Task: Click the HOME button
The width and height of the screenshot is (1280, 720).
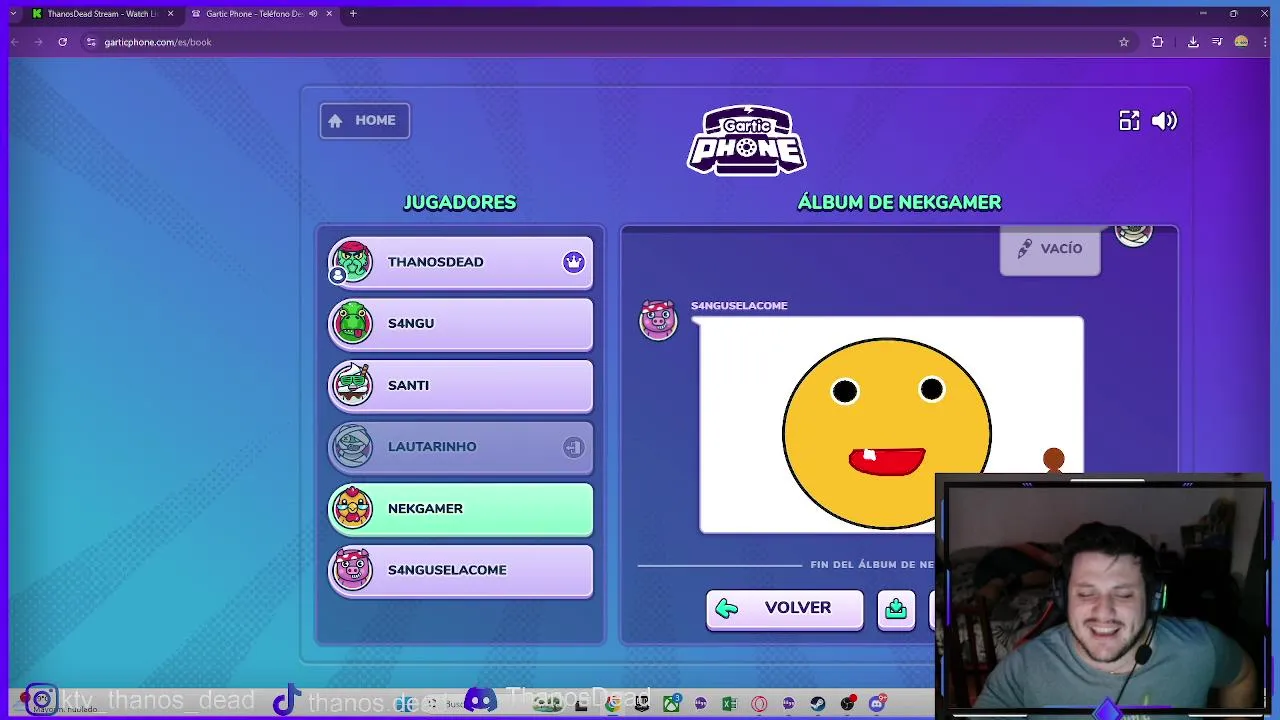Action: (364, 121)
